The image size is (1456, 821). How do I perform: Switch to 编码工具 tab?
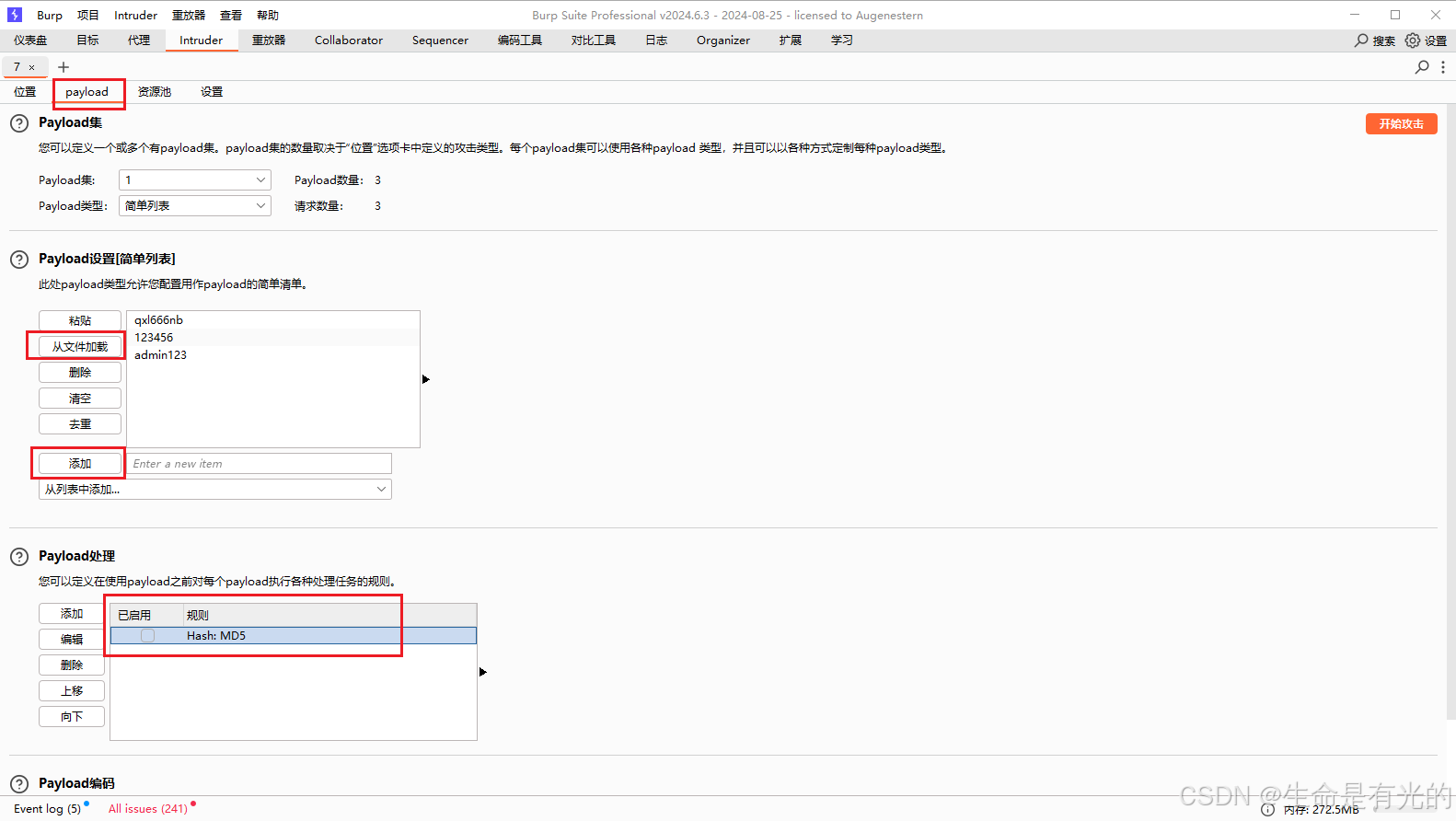(520, 40)
